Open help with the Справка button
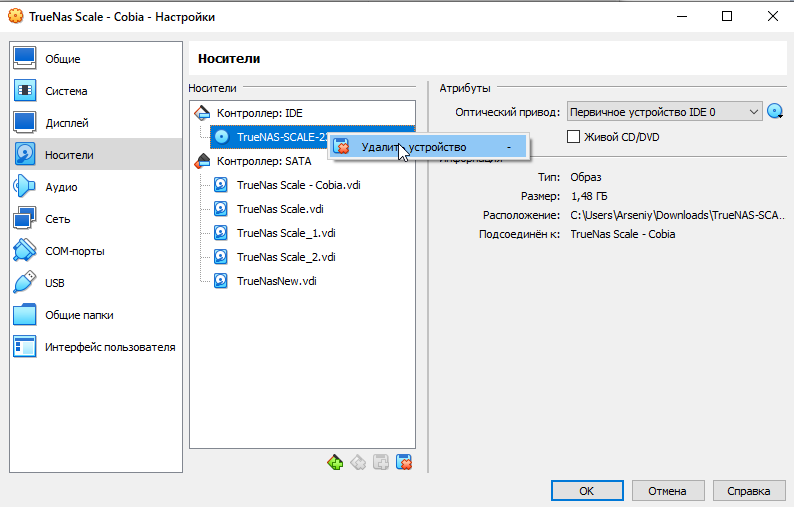The image size is (794, 507). (x=748, y=491)
